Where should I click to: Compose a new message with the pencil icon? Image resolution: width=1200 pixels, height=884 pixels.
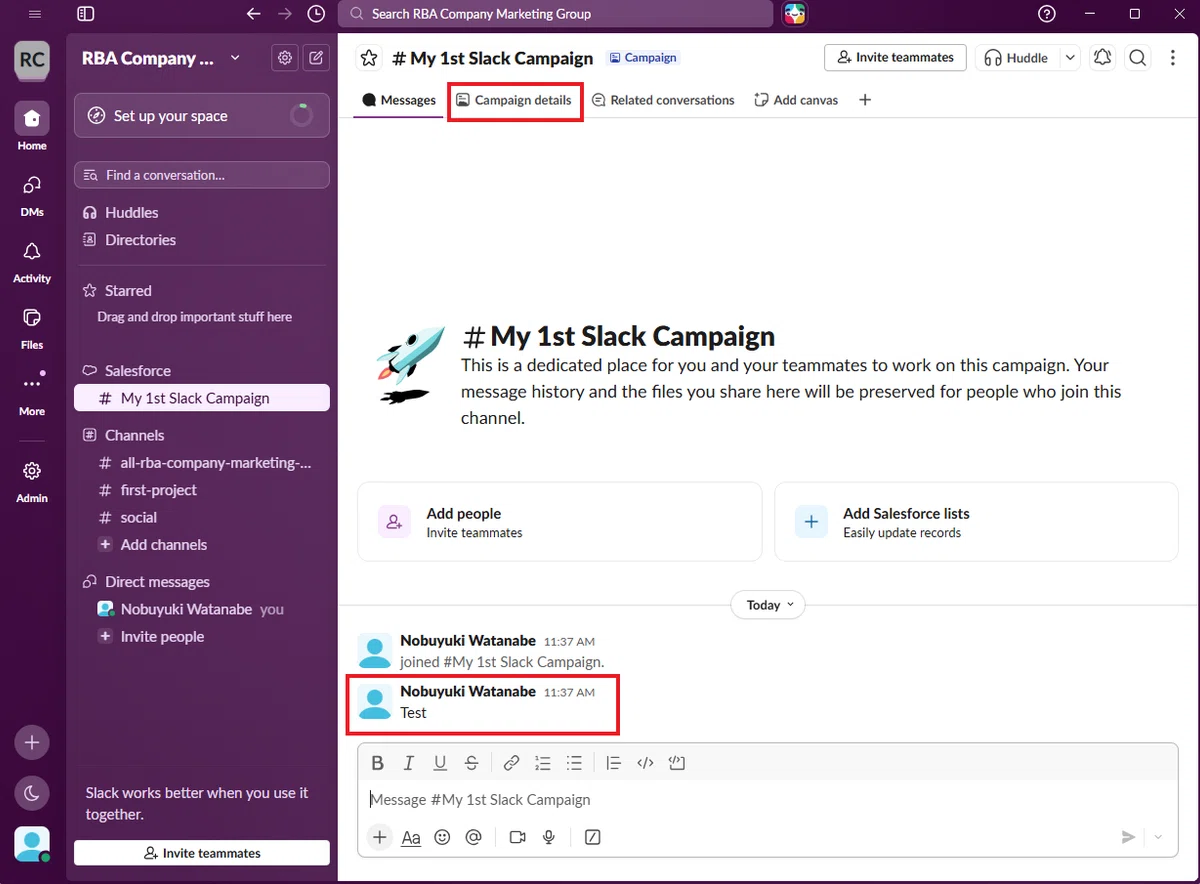(316, 58)
